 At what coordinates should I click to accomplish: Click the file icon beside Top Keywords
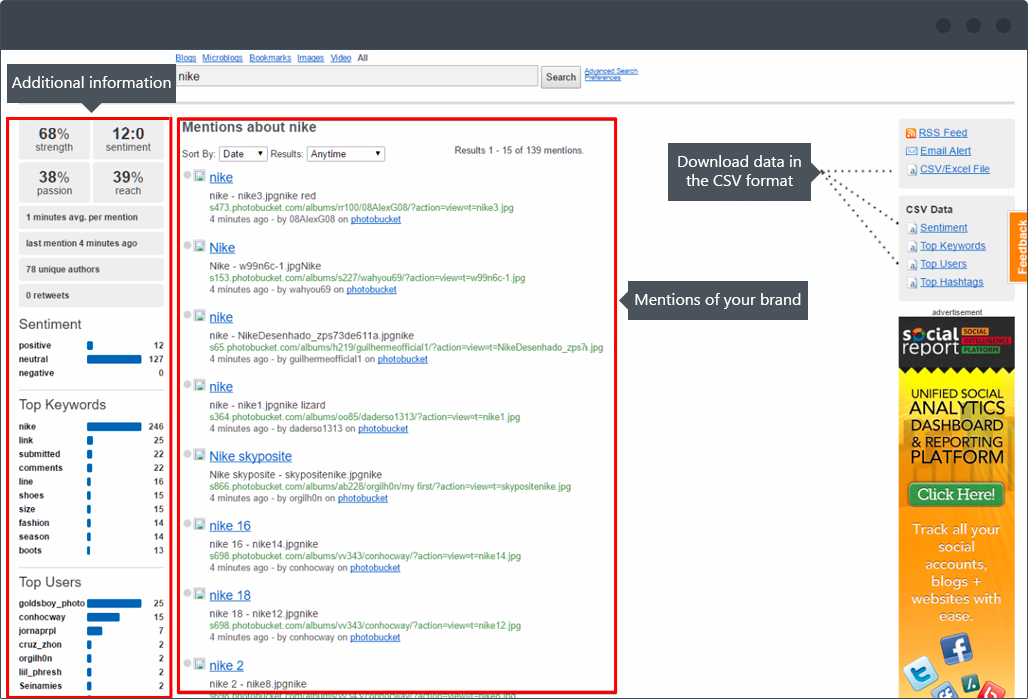[912, 246]
